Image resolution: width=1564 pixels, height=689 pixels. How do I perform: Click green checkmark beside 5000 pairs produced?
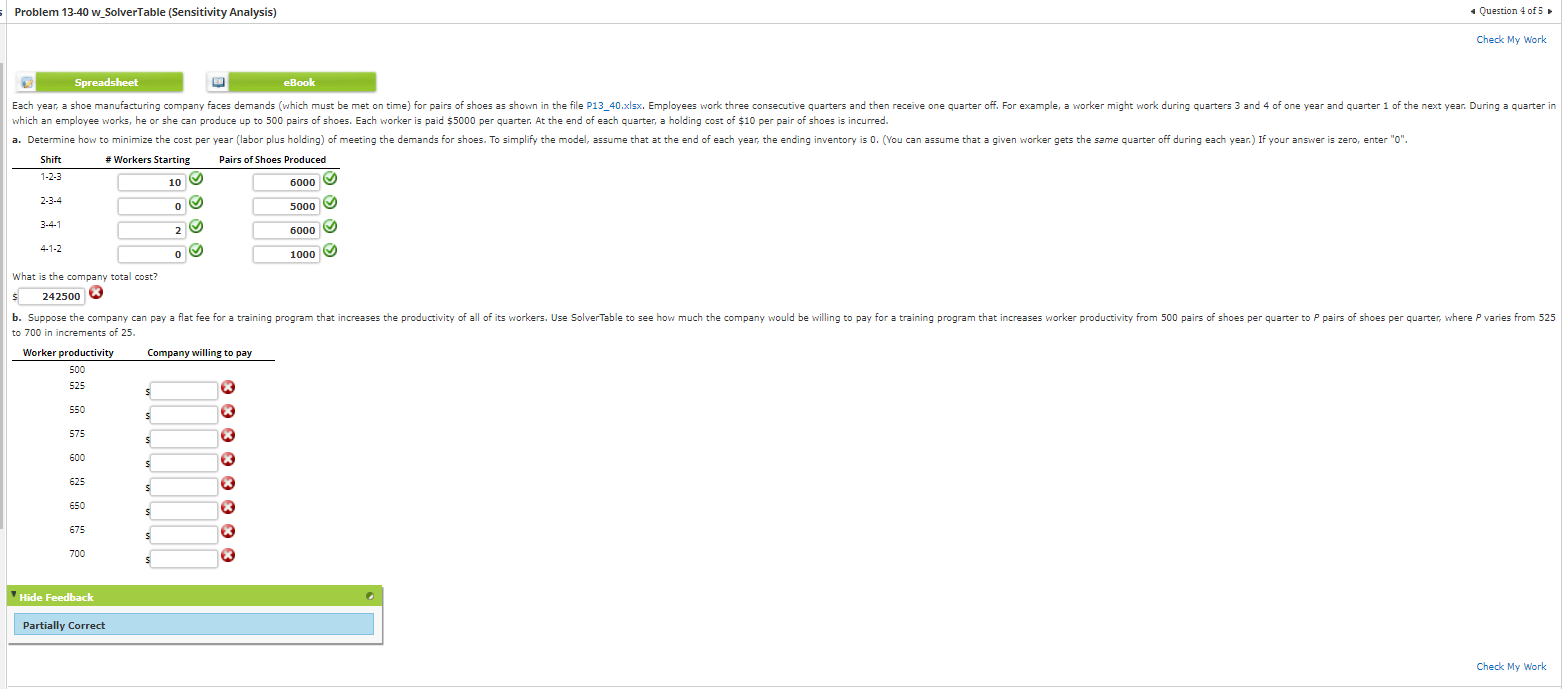click(x=330, y=203)
